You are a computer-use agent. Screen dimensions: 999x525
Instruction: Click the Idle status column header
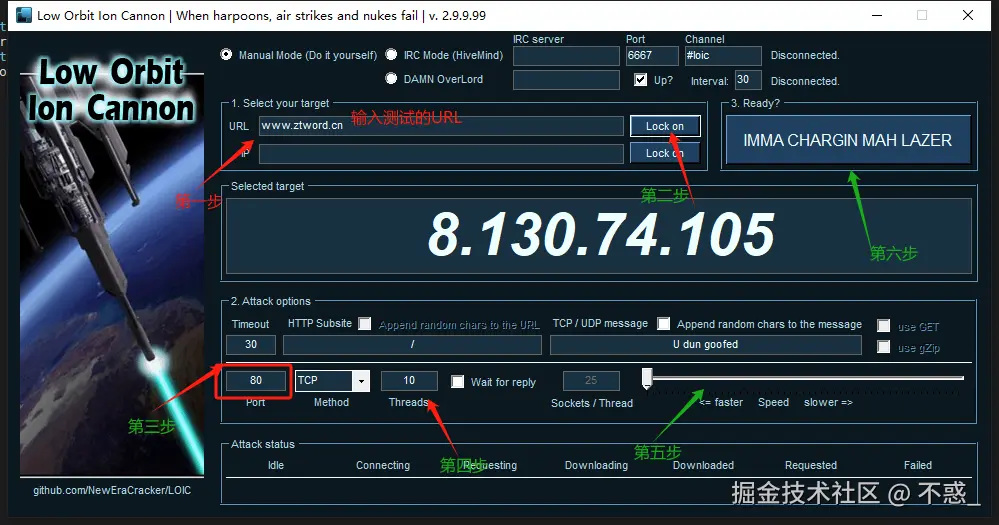[x=276, y=465]
